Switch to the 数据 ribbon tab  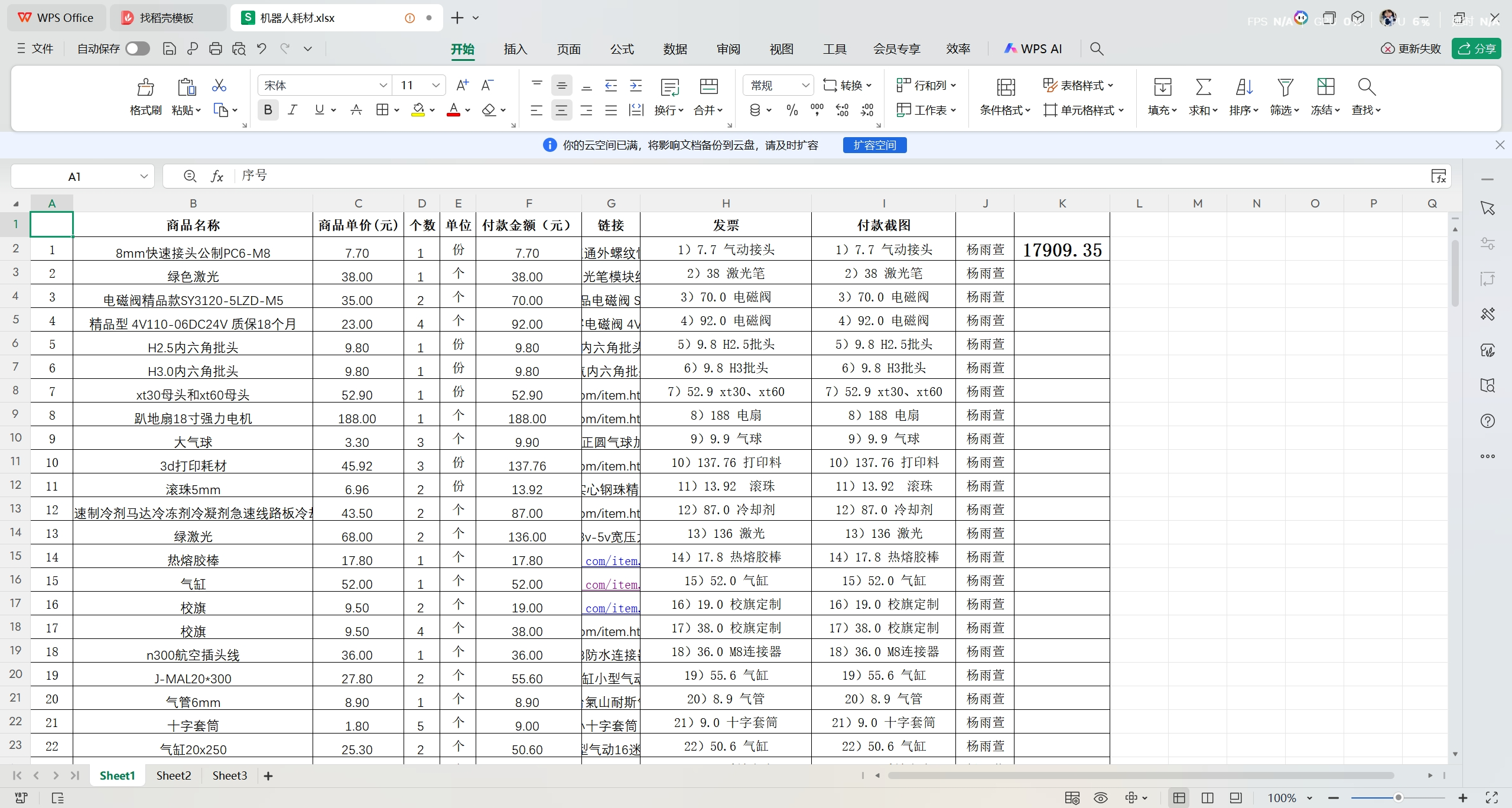click(x=675, y=48)
